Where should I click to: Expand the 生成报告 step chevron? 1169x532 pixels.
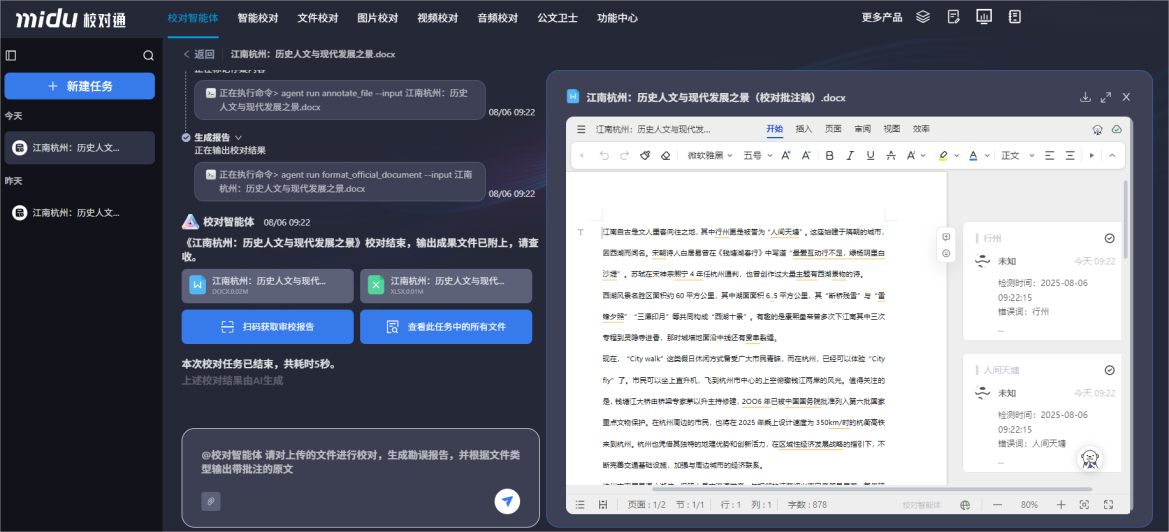(x=239, y=137)
